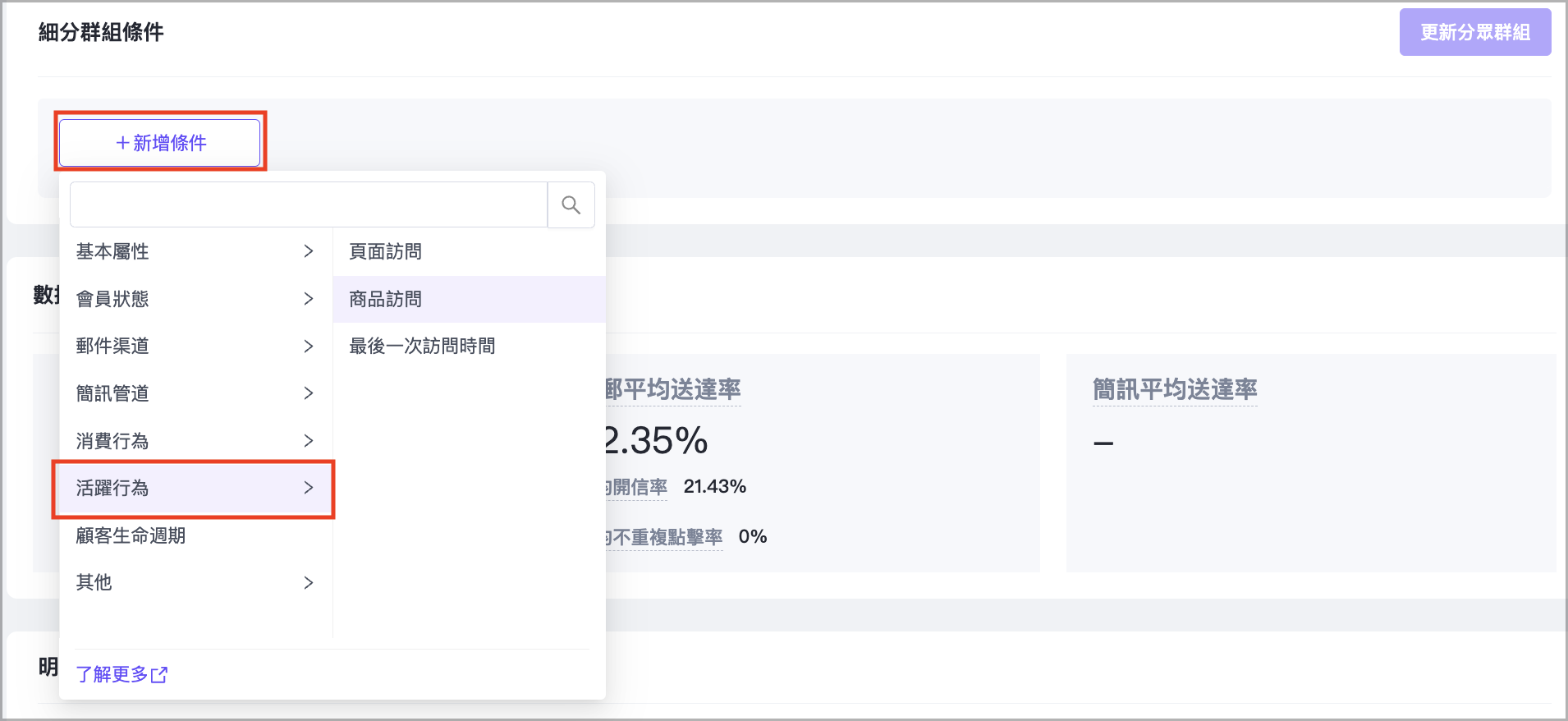Image resolution: width=1568 pixels, height=721 pixels.
Task: Open the 了解更多 link
Action: (112, 674)
